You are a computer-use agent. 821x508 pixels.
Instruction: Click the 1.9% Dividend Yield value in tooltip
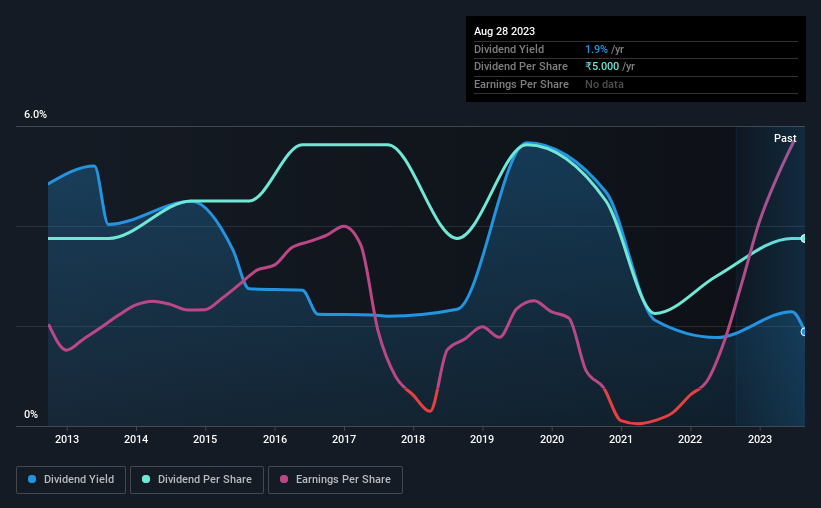click(596, 49)
